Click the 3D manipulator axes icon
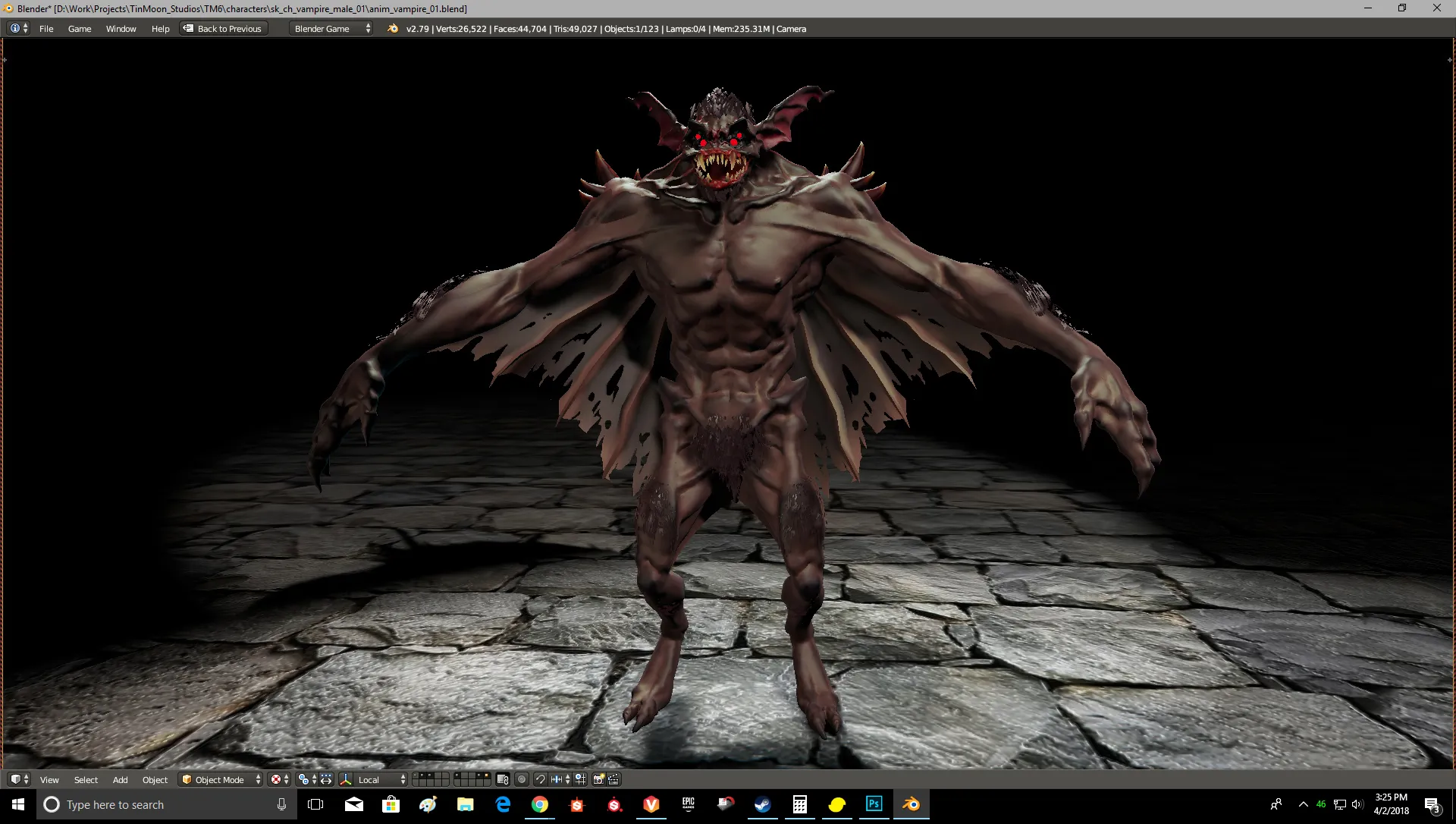This screenshot has width=1456, height=824. point(346,779)
